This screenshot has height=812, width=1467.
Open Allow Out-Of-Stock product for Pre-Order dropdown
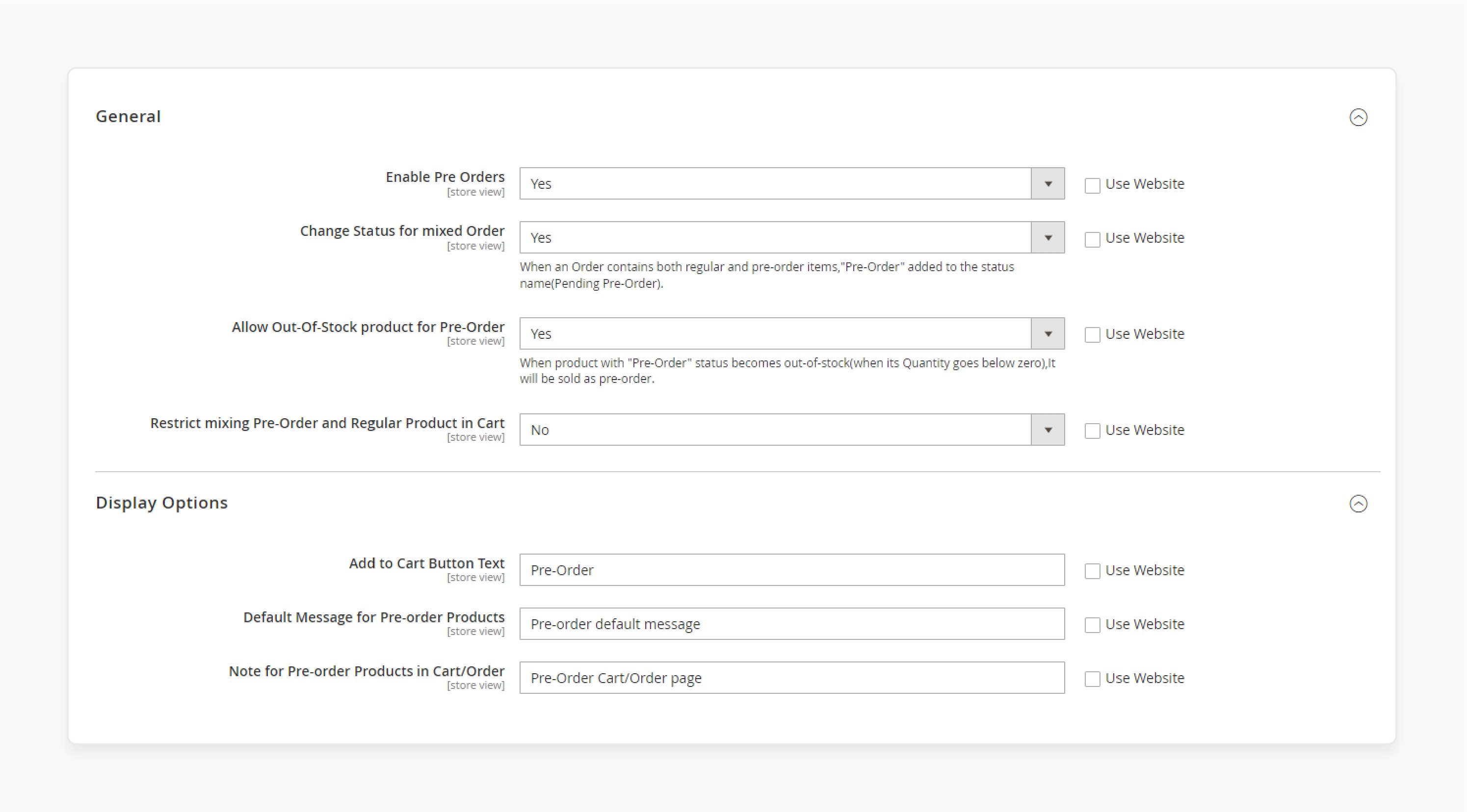pos(791,333)
